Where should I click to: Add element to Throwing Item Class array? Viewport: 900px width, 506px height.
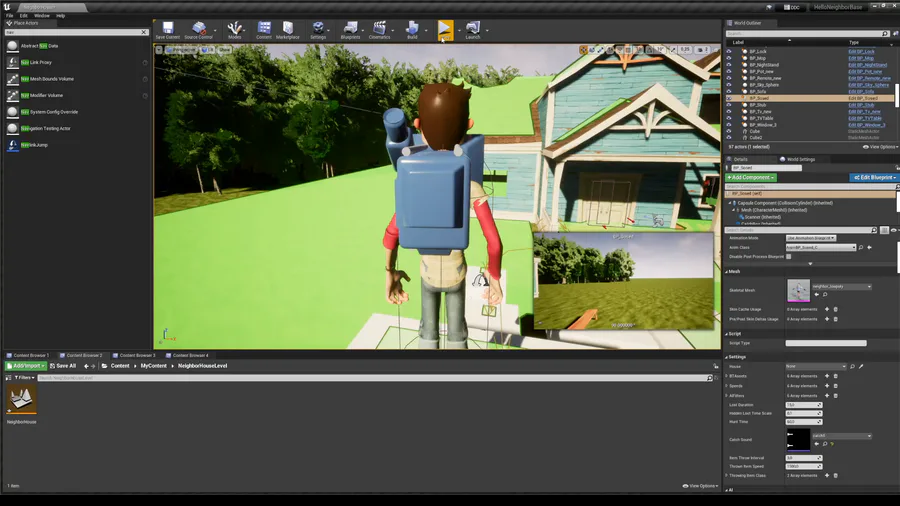827,476
